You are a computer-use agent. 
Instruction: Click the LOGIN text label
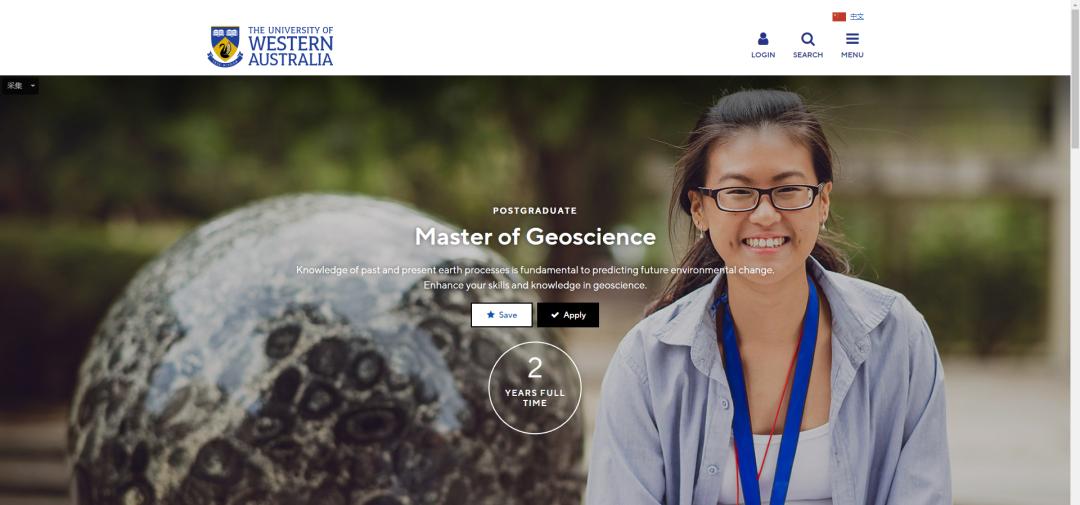tap(762, 55)
